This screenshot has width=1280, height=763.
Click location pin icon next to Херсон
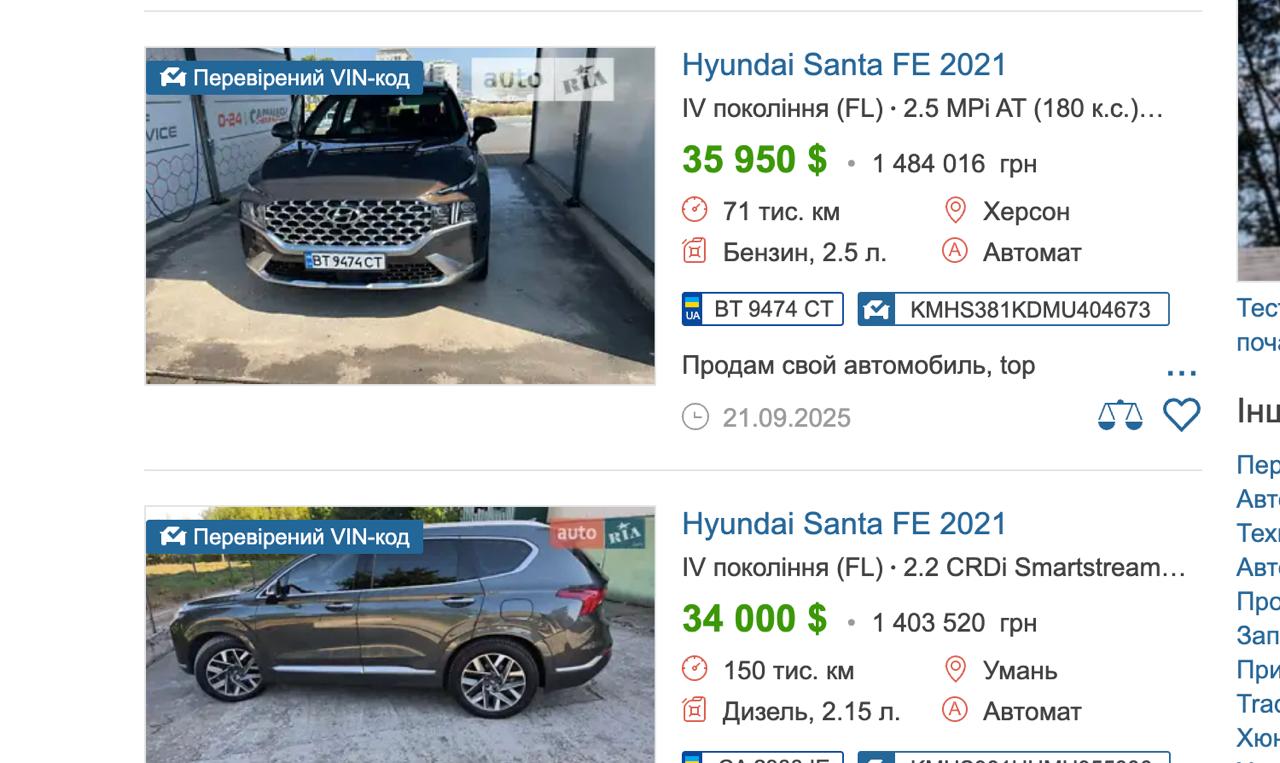[955, 210]
